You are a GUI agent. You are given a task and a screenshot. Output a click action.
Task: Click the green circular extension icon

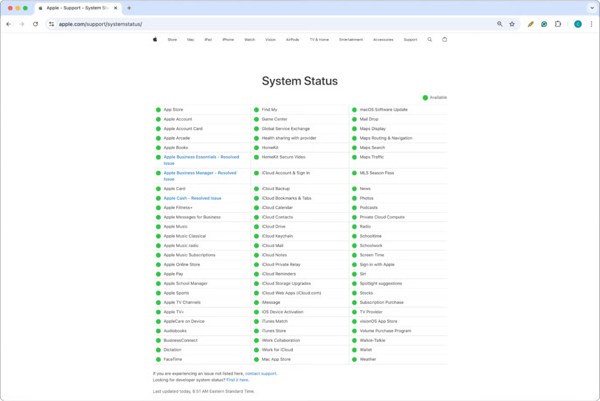544,24
